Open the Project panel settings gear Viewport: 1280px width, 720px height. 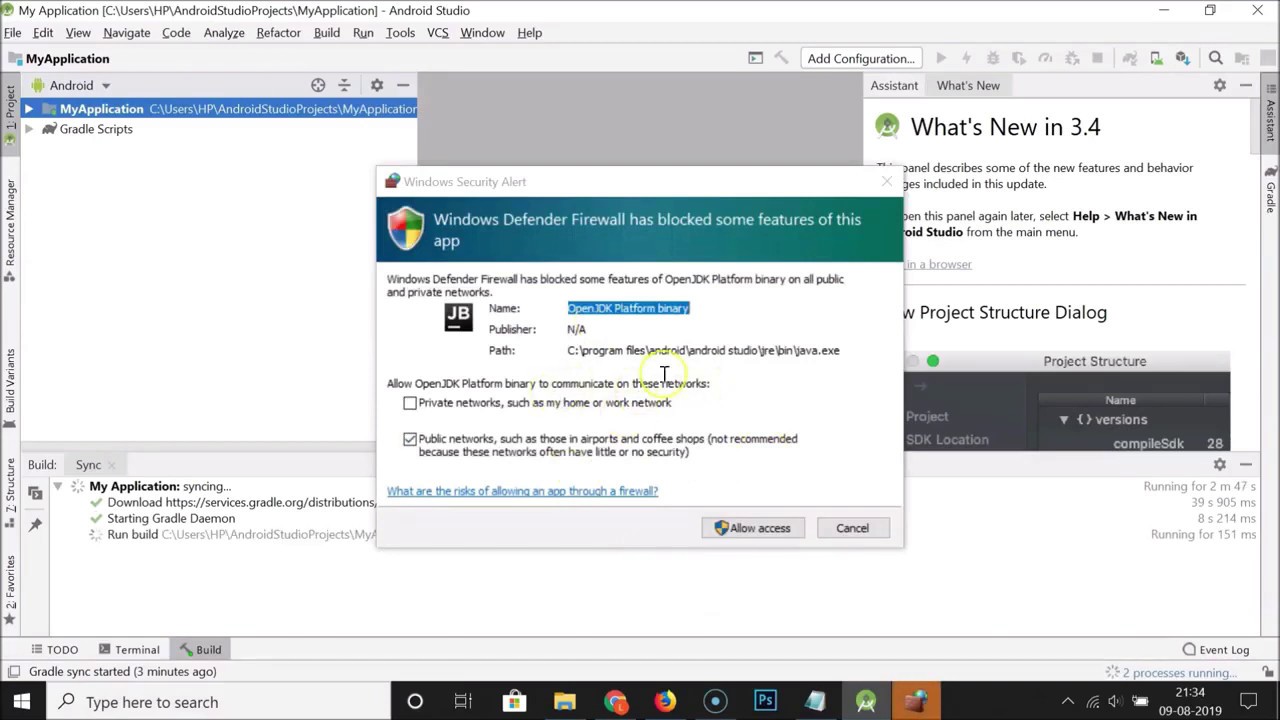[377, 85]
